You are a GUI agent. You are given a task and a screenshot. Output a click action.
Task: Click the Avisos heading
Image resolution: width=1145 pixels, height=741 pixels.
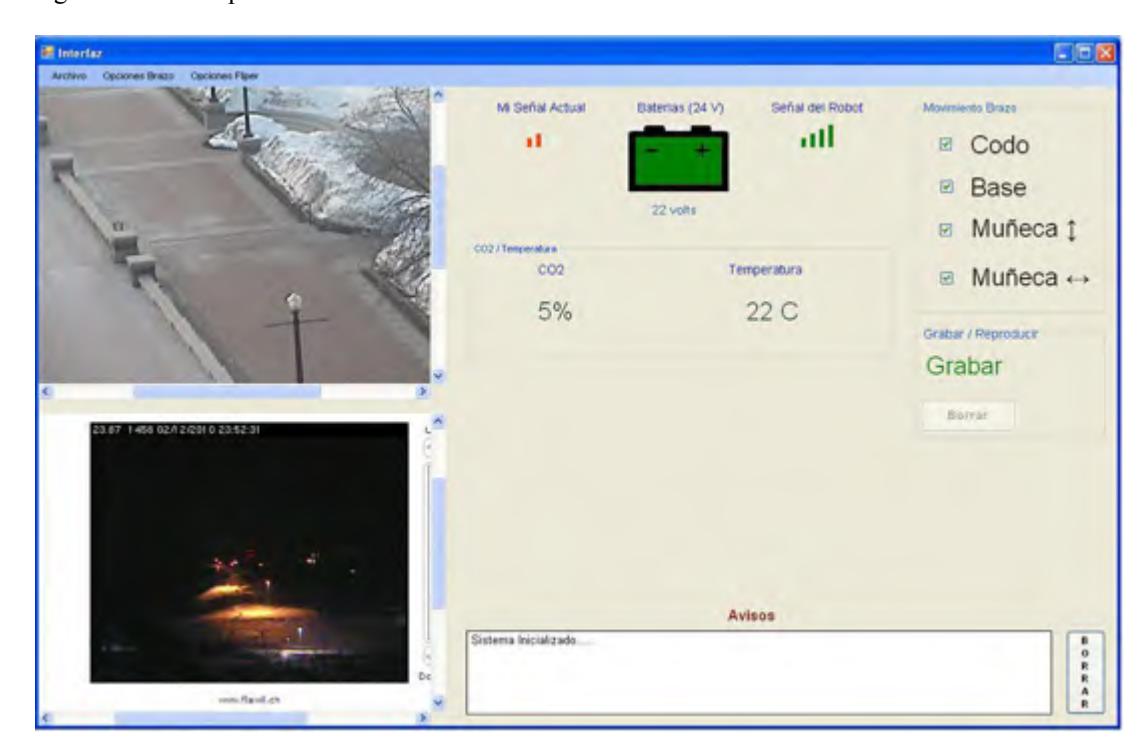point(751,615)
